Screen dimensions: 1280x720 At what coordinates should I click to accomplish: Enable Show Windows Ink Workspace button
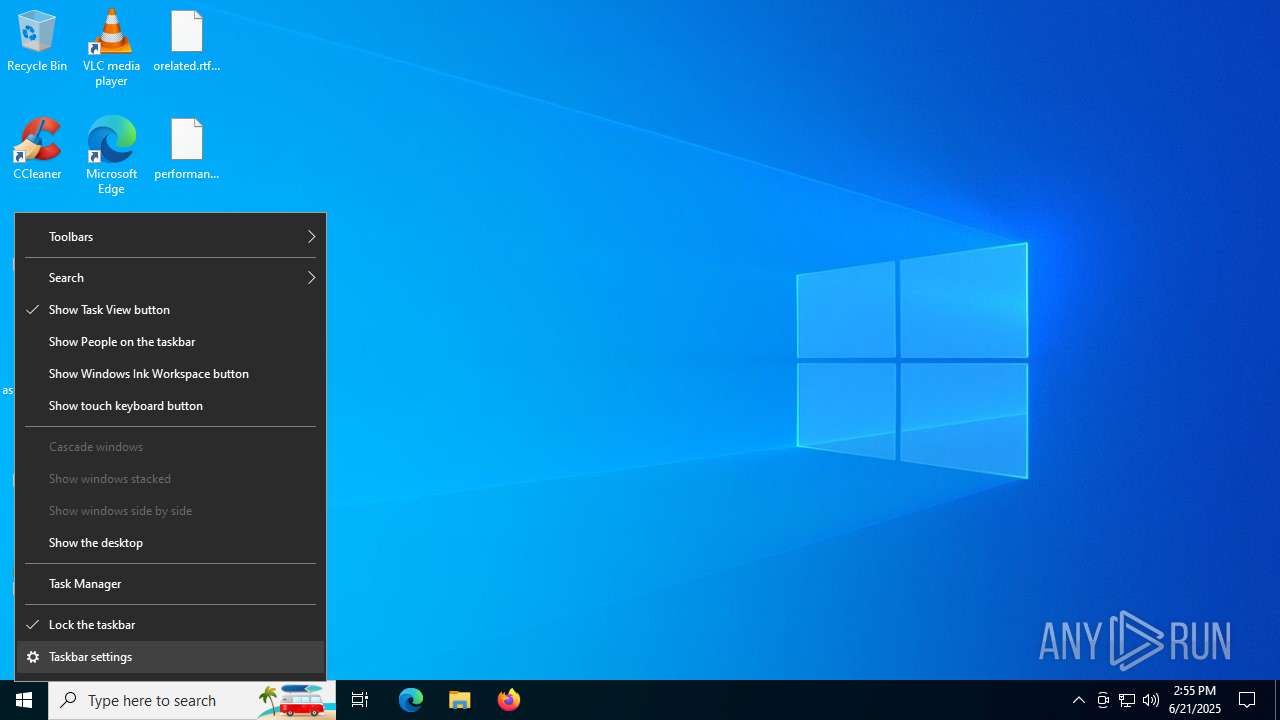pos(171,374)
